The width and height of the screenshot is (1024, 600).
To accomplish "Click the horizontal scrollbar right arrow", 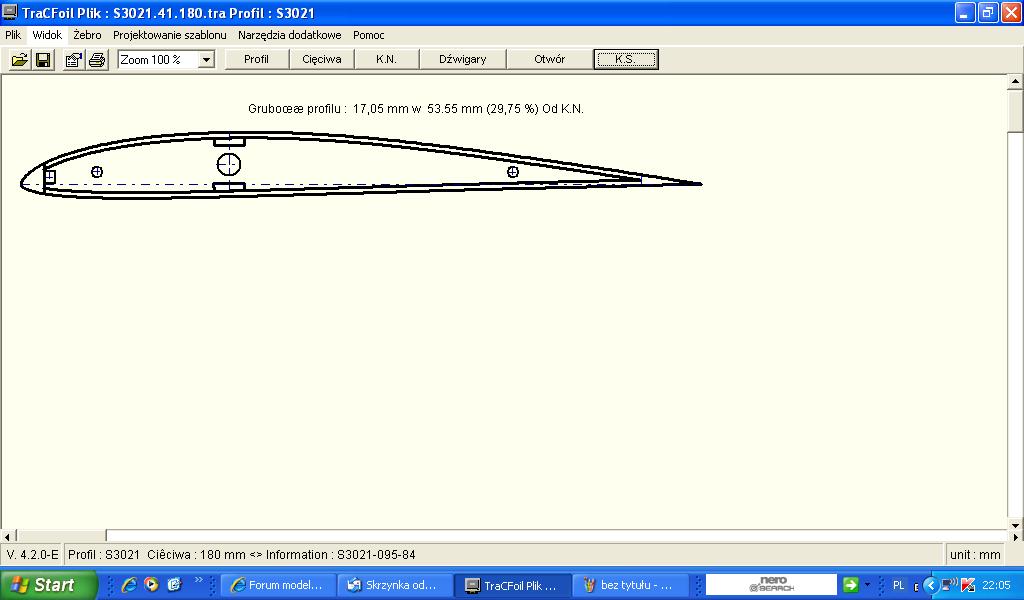I will point(1000,536).
